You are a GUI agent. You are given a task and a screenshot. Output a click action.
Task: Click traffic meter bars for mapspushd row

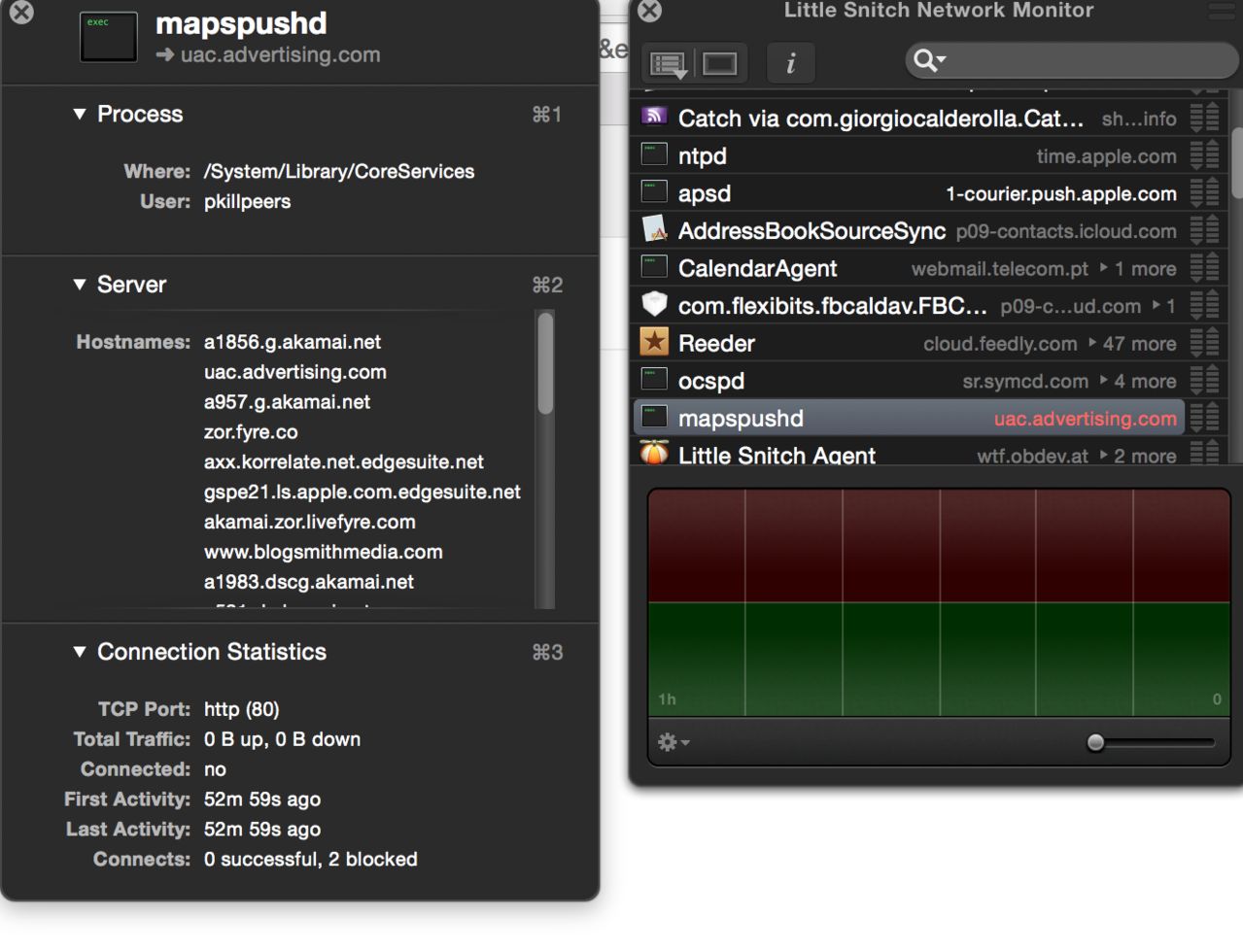click(x=1205, y=419)
